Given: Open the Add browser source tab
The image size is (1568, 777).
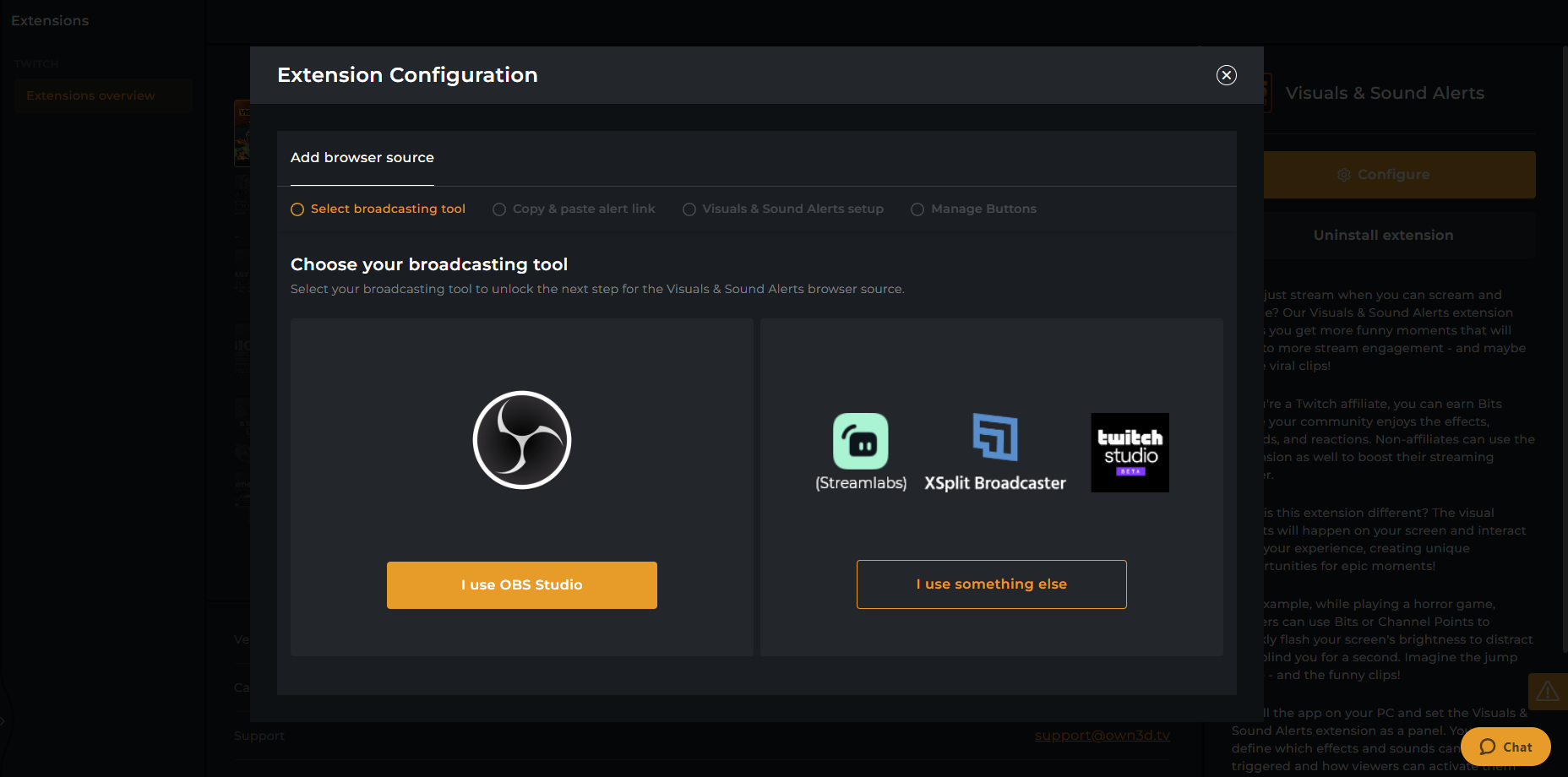Looking at the screenshot, I should coord(362,158).
